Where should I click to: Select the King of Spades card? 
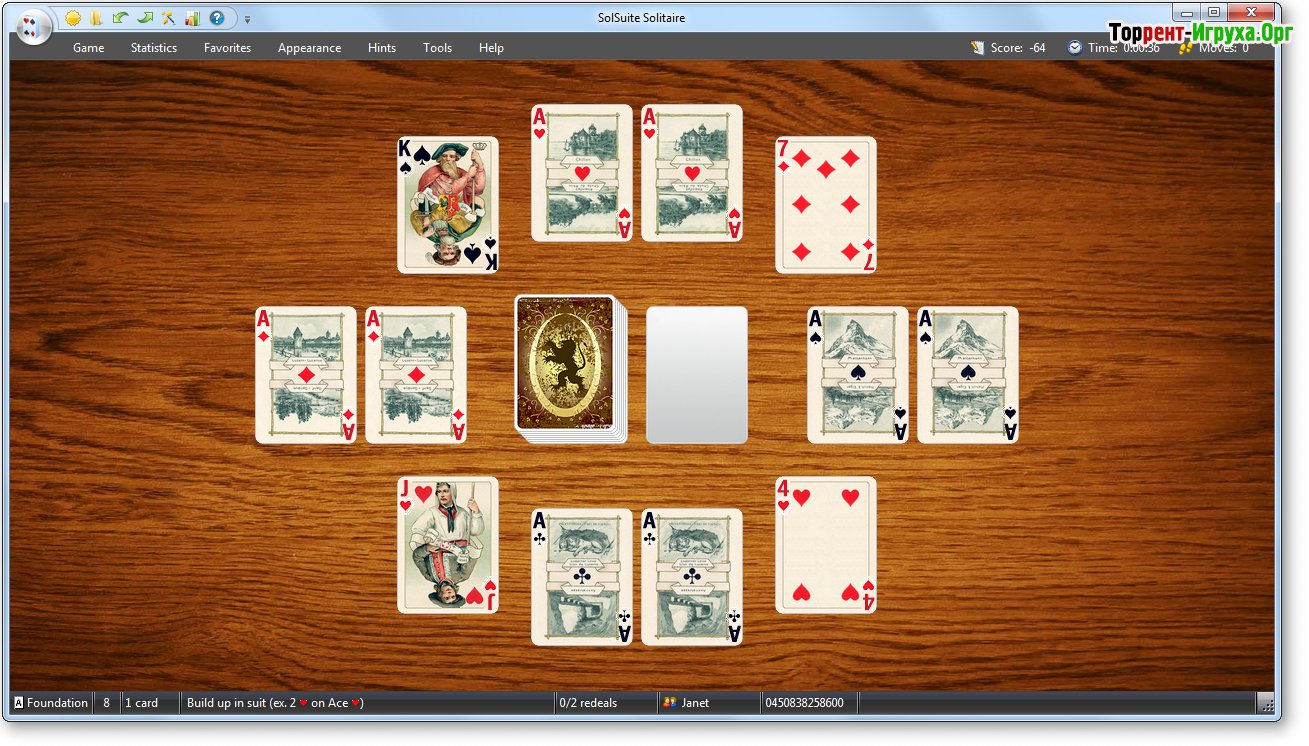(x=448, y=205)
